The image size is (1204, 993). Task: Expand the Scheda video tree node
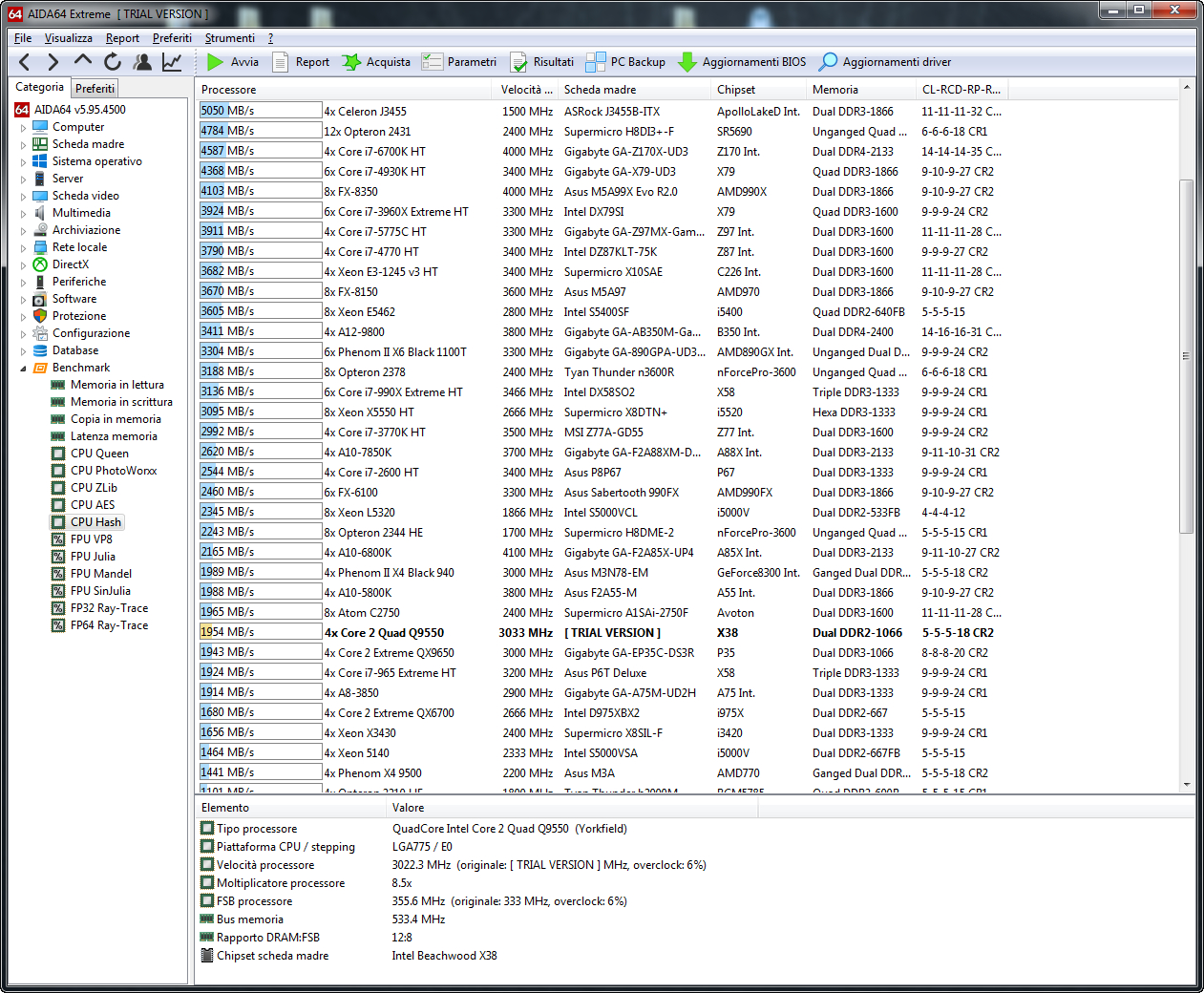pos(23,197)
